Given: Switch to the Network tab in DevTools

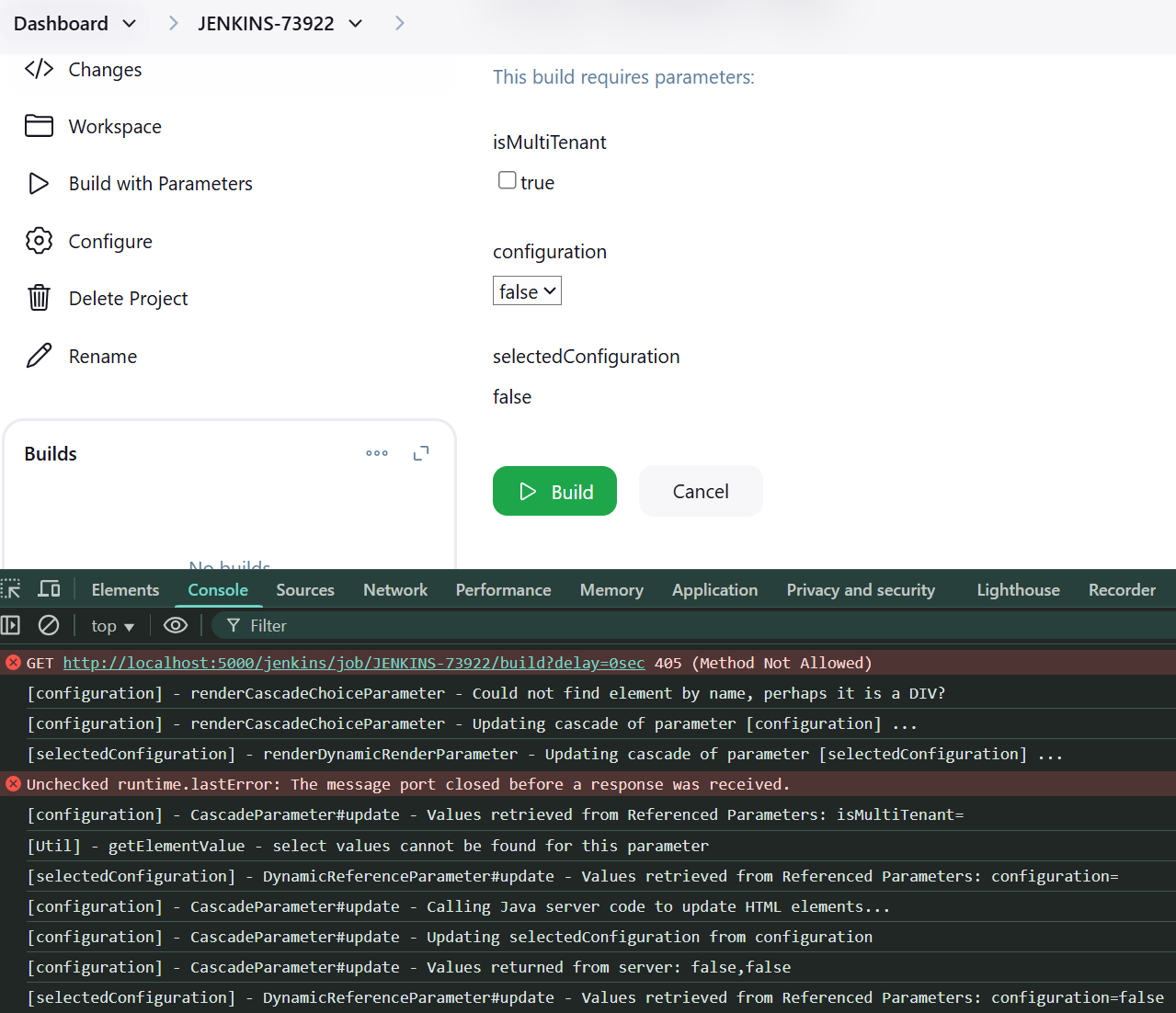Looking at the screenshot, I should [x=395, y=590].
